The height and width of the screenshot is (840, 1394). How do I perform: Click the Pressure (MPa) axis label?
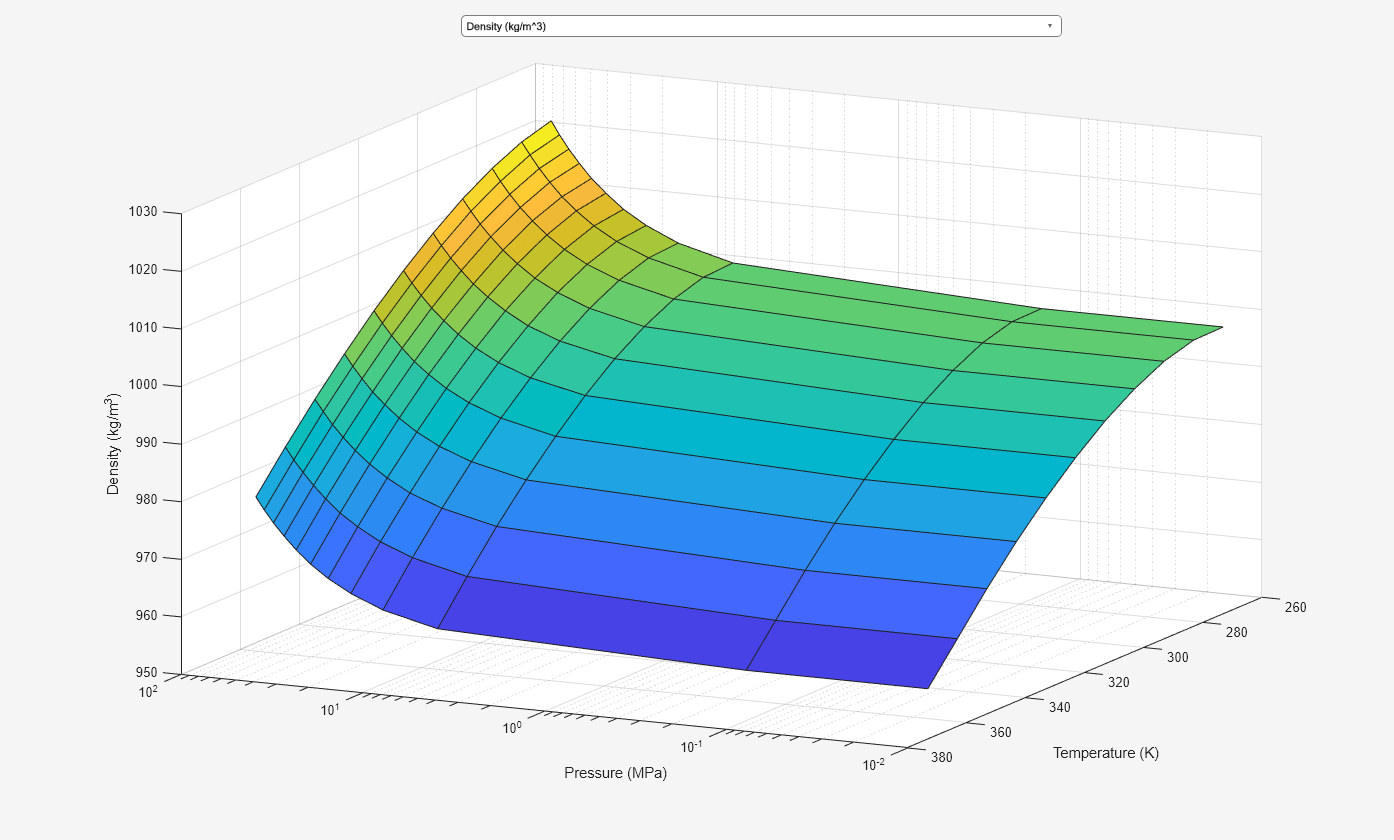pos(615,772)
